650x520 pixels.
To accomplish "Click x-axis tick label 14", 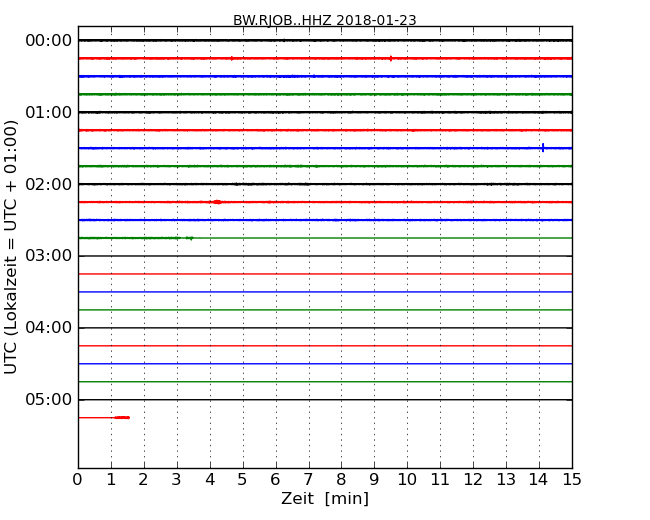I will (x=539, y=479).
